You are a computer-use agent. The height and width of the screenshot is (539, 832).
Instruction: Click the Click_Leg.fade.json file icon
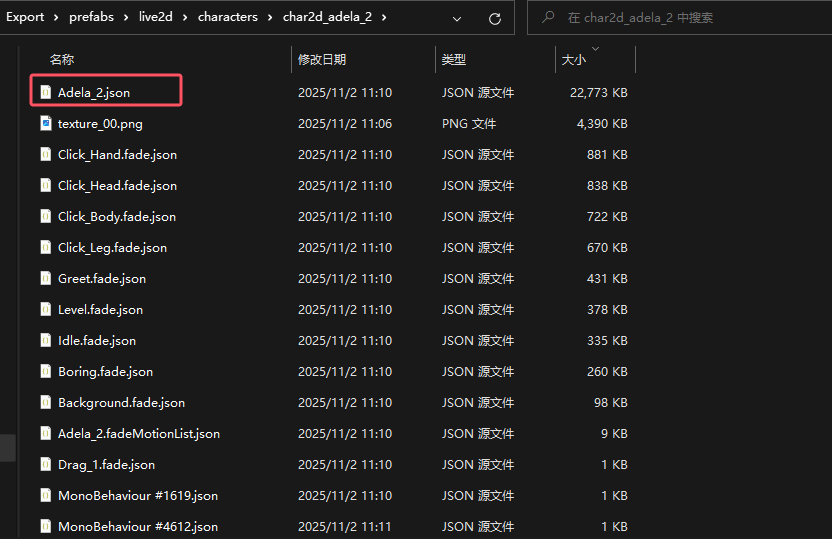click(46, 247)
